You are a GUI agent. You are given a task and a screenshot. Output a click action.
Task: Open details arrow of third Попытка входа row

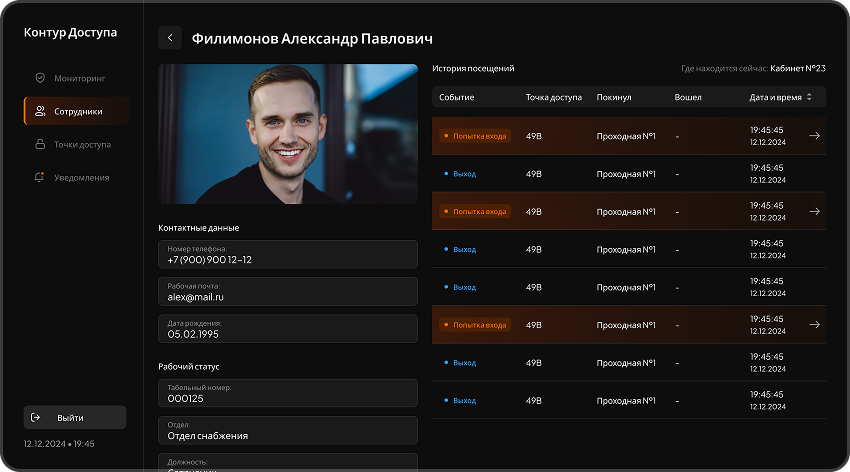click(814, 325)
